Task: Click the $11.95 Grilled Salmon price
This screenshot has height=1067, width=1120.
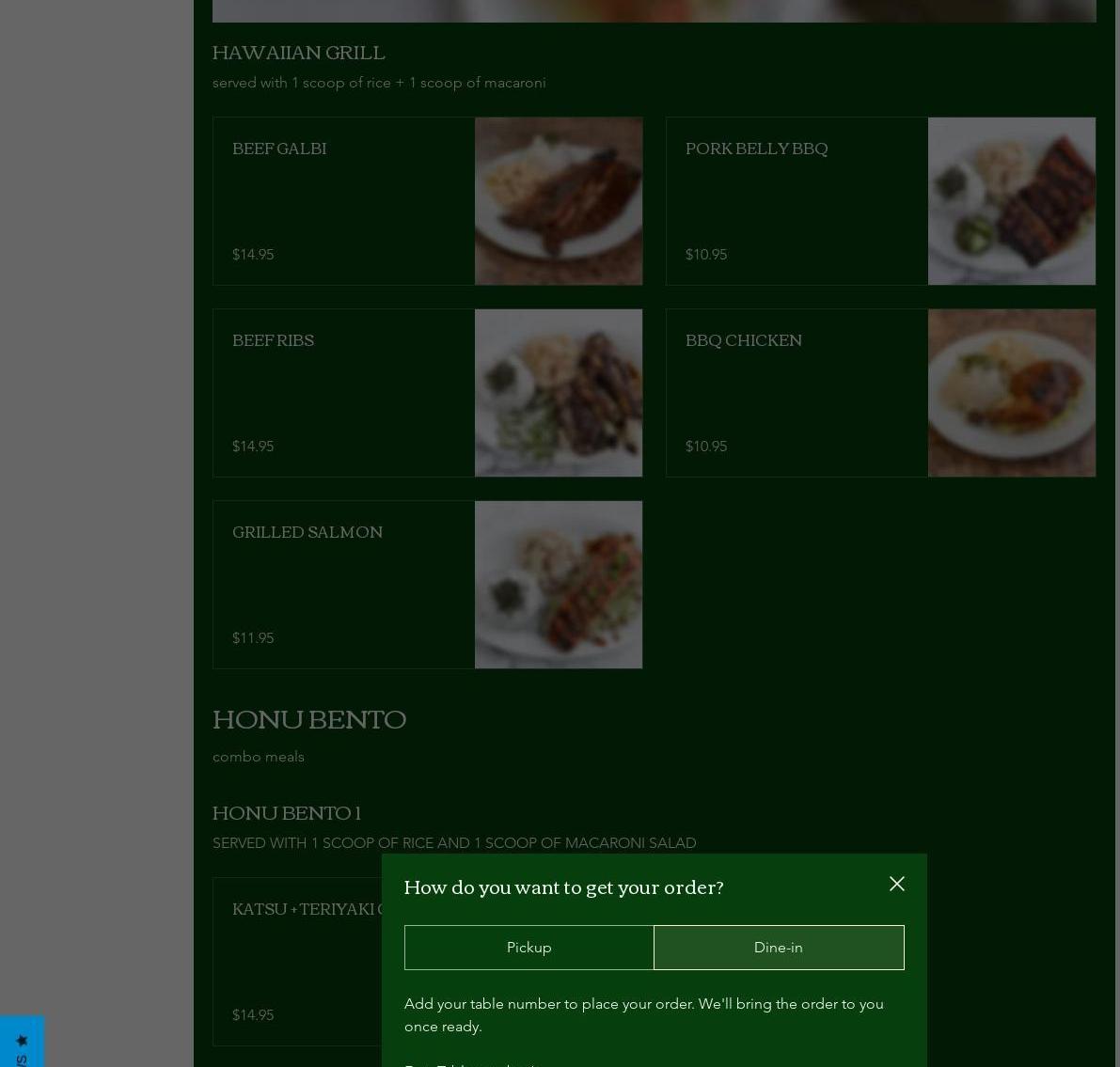Action: (x=253, y=637)
